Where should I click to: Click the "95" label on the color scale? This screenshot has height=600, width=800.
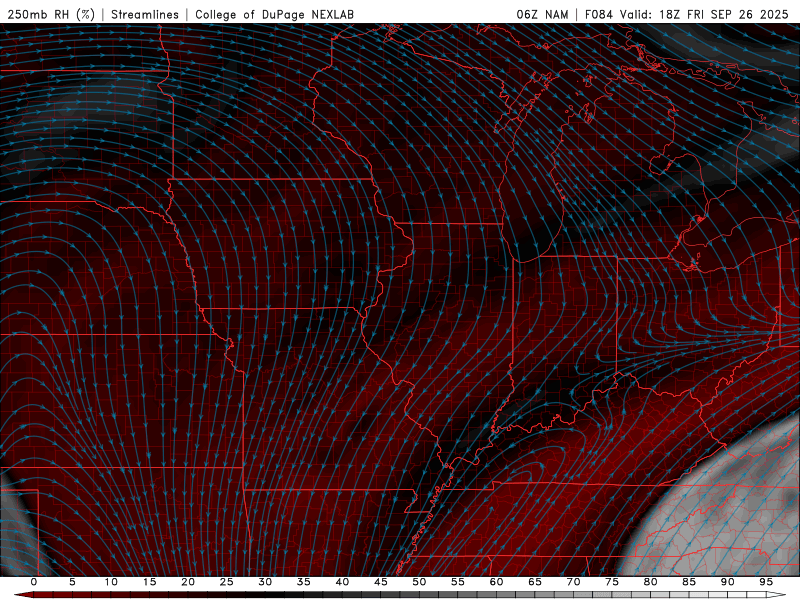[766, 582]
